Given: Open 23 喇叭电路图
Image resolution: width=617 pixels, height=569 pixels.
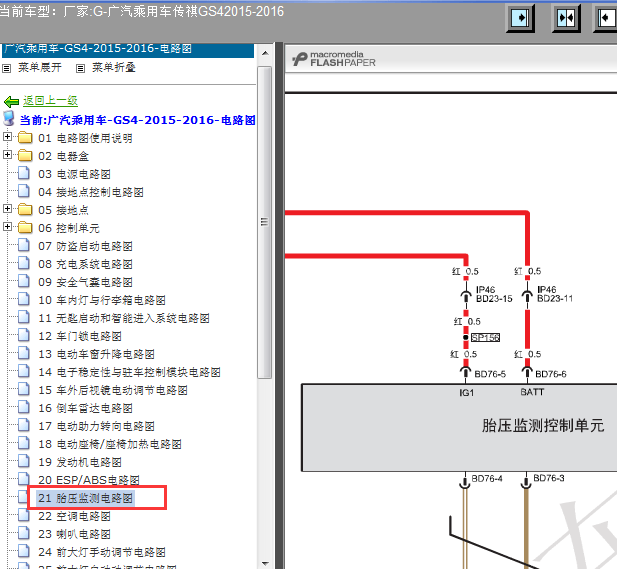Looking at the screenshot, I should click(x=74, y=534).
